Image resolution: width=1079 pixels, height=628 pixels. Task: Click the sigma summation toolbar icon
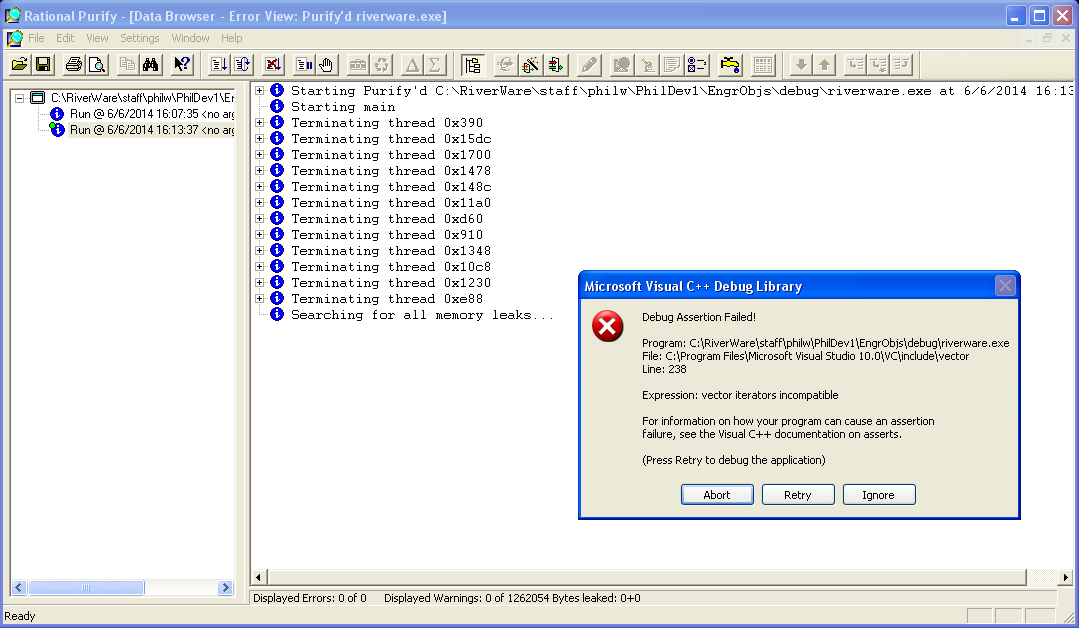[435, 65]
